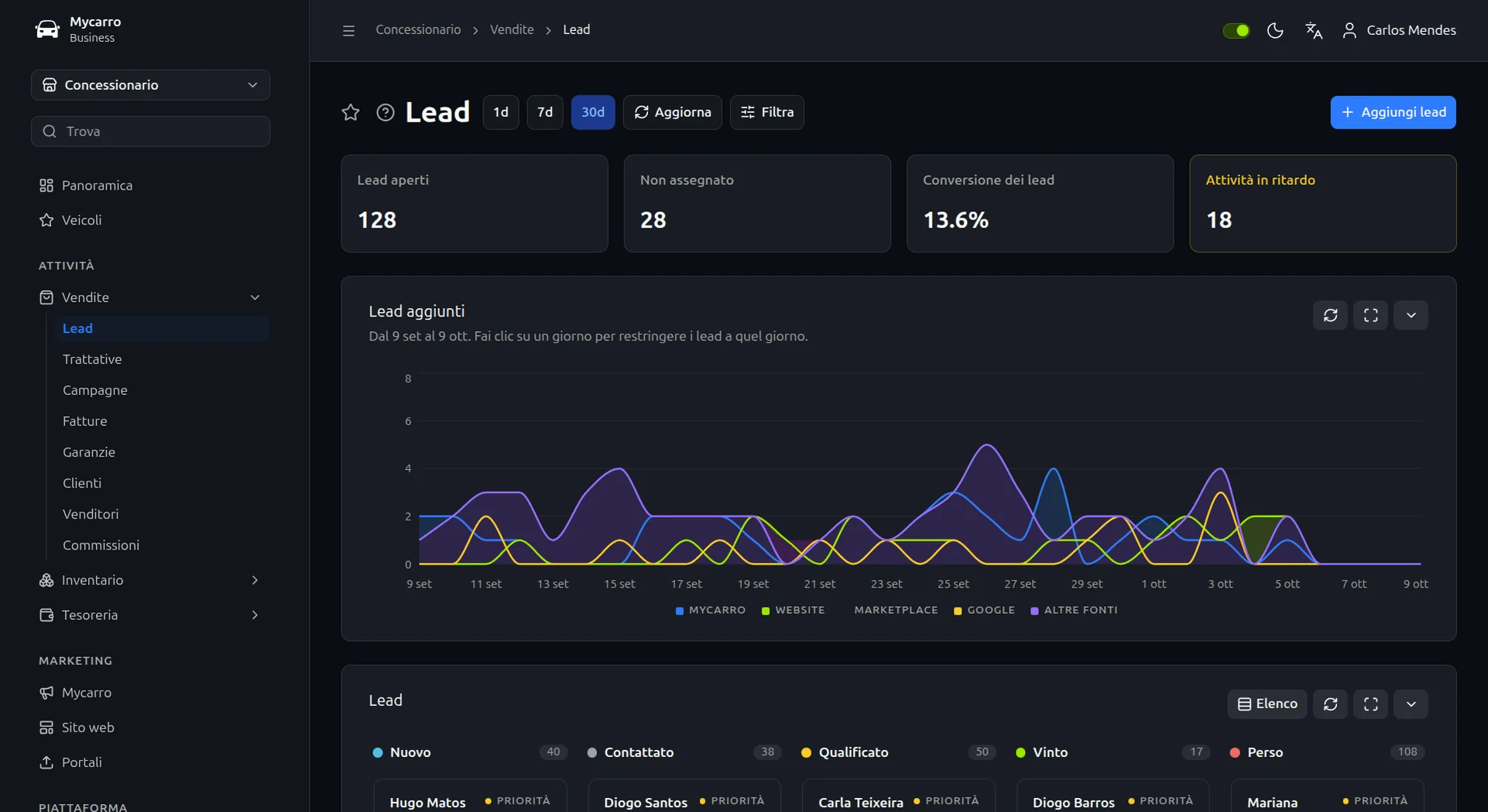Go to Fatture in Vendite submenu

(x=163, y=421)
